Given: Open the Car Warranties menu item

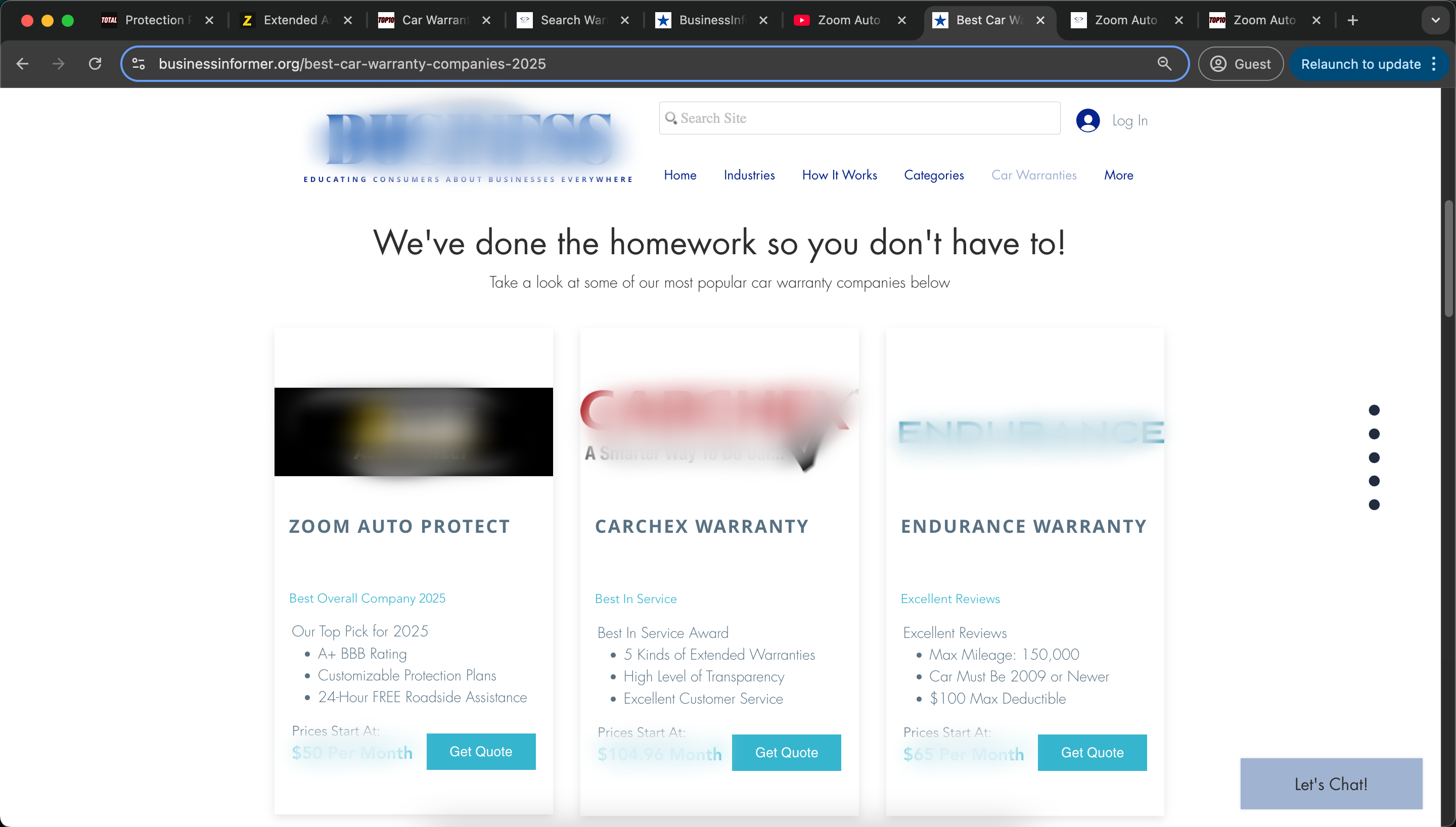Looking at the screenshot, I should 1033,175.
